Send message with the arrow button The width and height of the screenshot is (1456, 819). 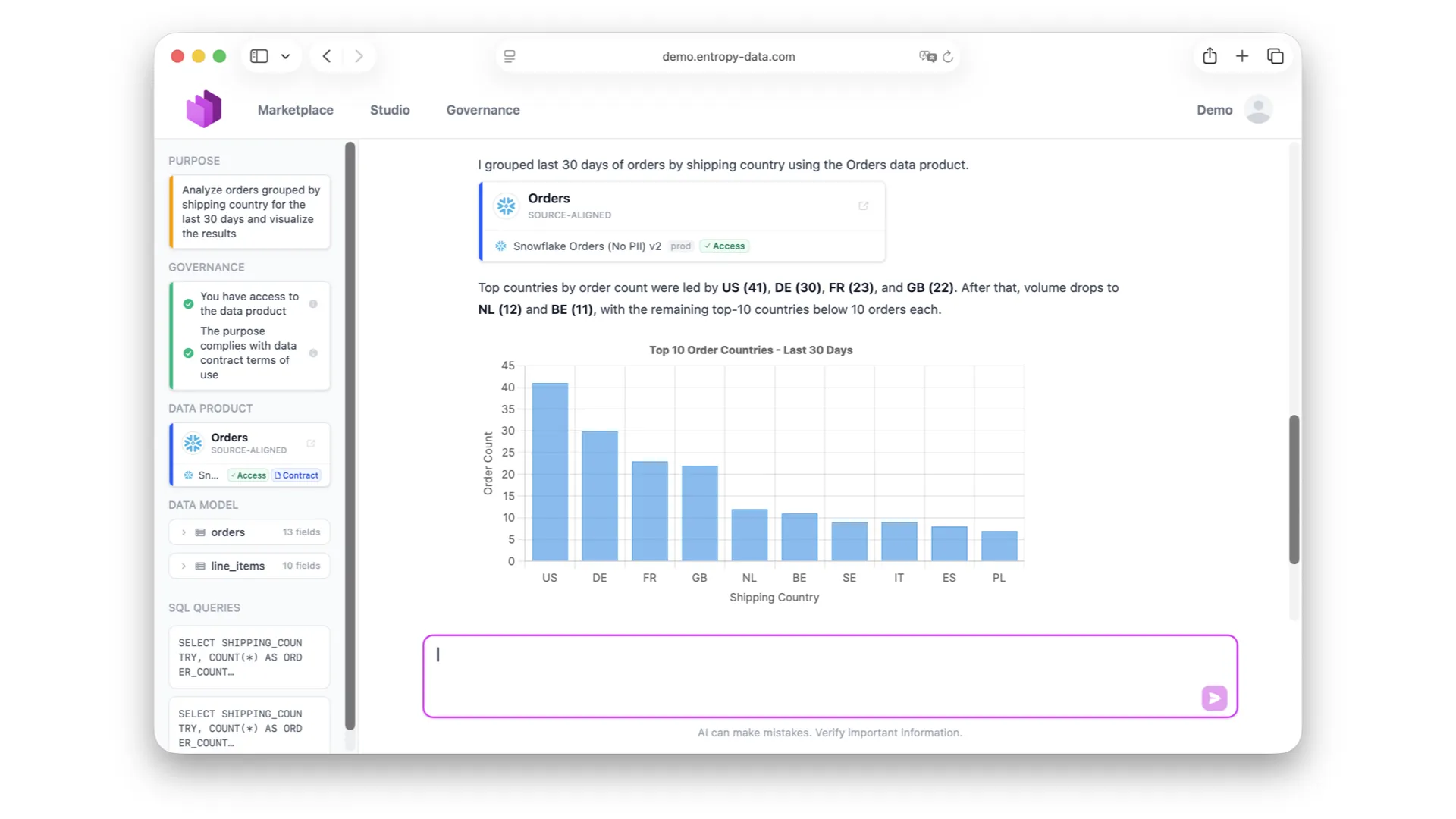pyautogui.click(x=1214, y=698)
